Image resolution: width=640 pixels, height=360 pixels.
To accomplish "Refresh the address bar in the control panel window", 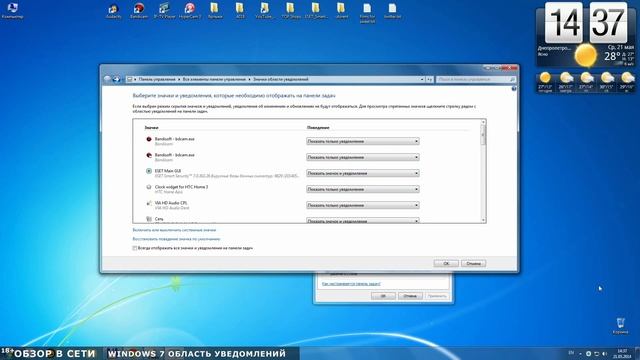I will click(429, 80).
